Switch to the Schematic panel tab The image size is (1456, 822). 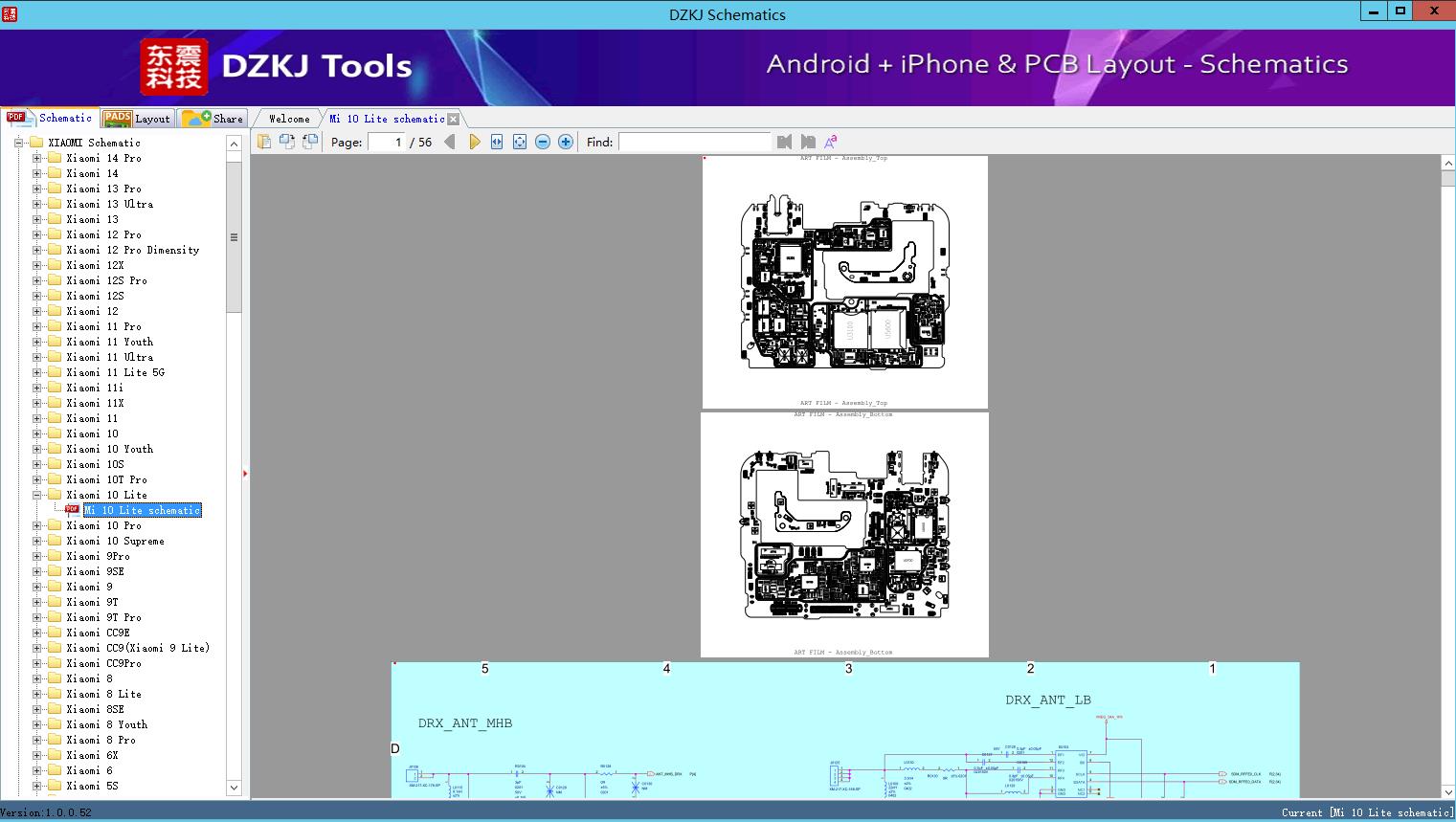coord(50,118)
